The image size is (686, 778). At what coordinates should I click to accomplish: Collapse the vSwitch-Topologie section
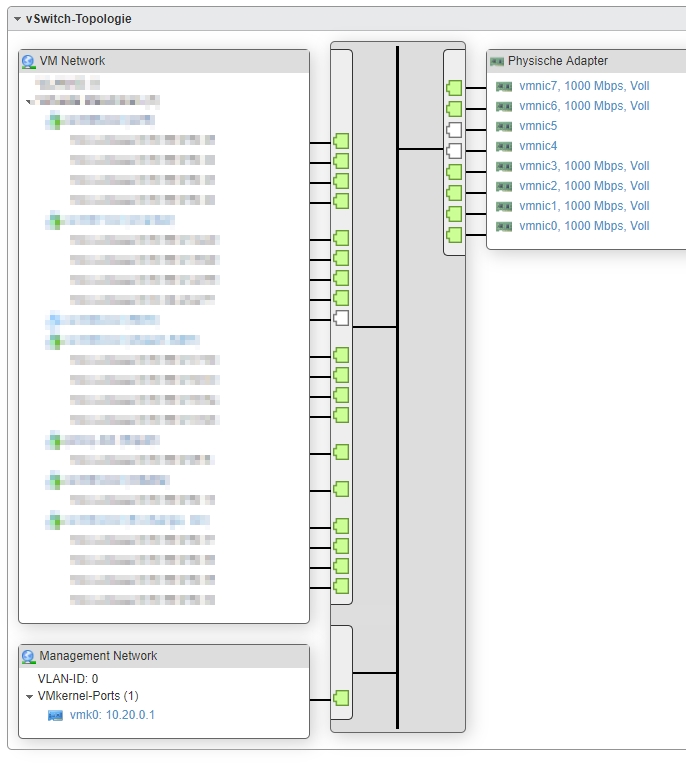[17, 19]
